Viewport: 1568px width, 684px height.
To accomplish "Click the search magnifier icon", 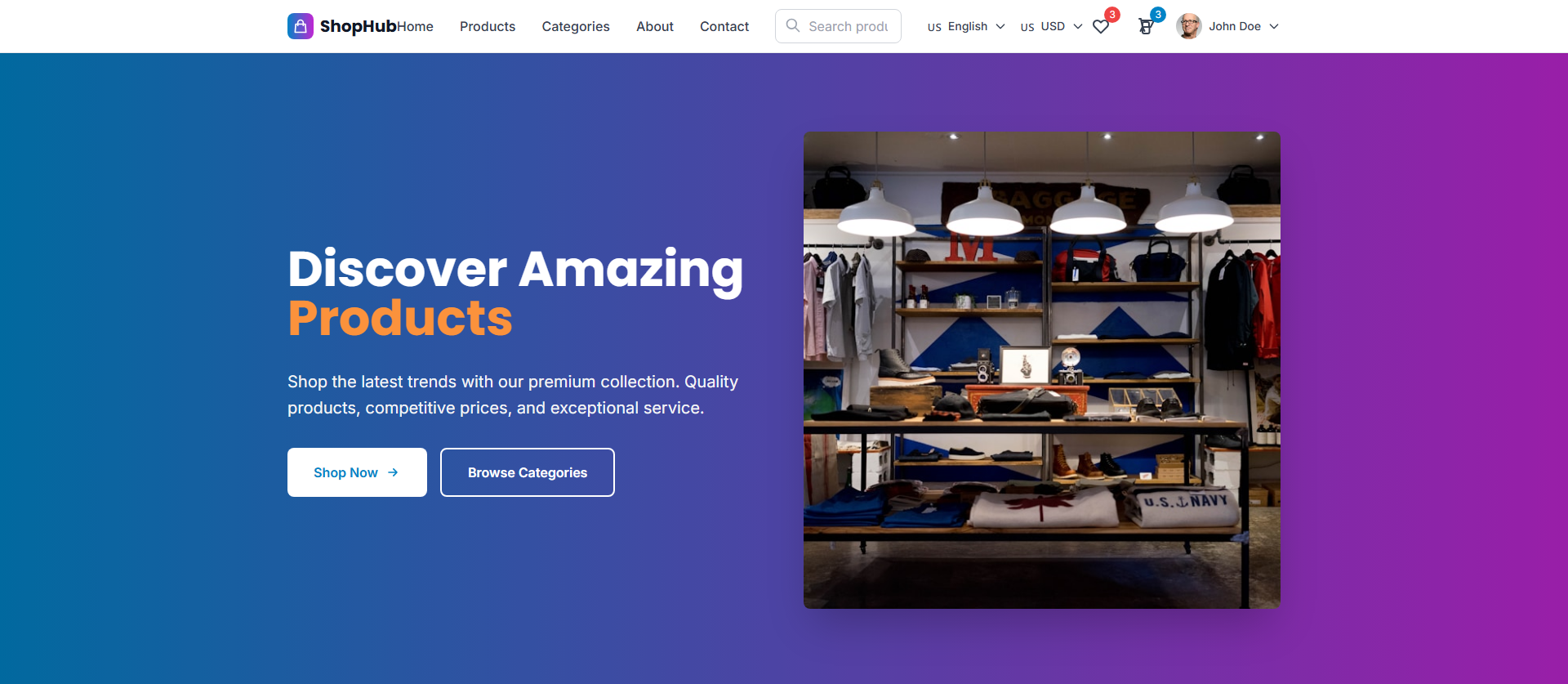I will [793, 26].
